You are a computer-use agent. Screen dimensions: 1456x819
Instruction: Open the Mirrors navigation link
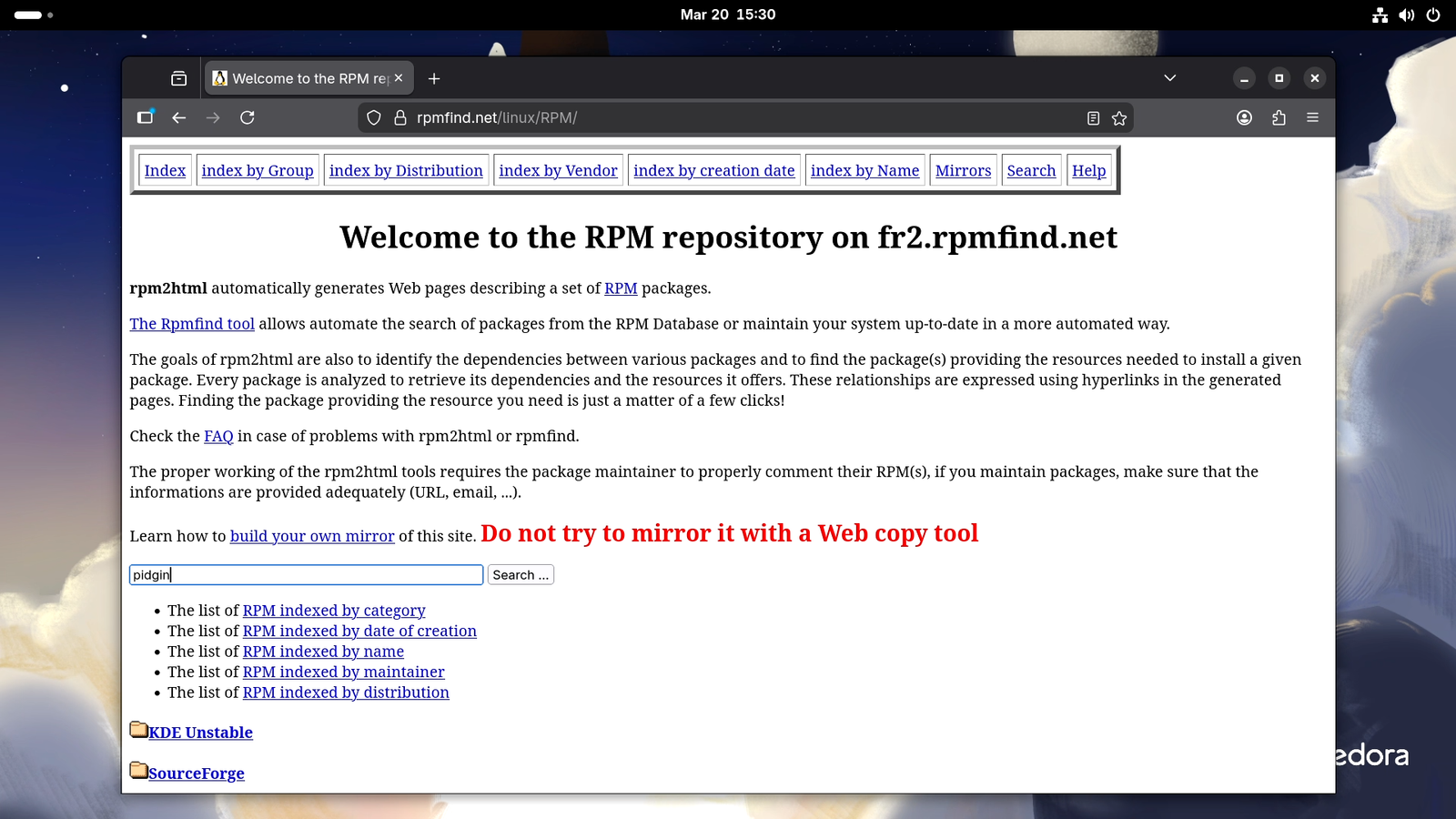pyautogui.click(x=963, y=170)
